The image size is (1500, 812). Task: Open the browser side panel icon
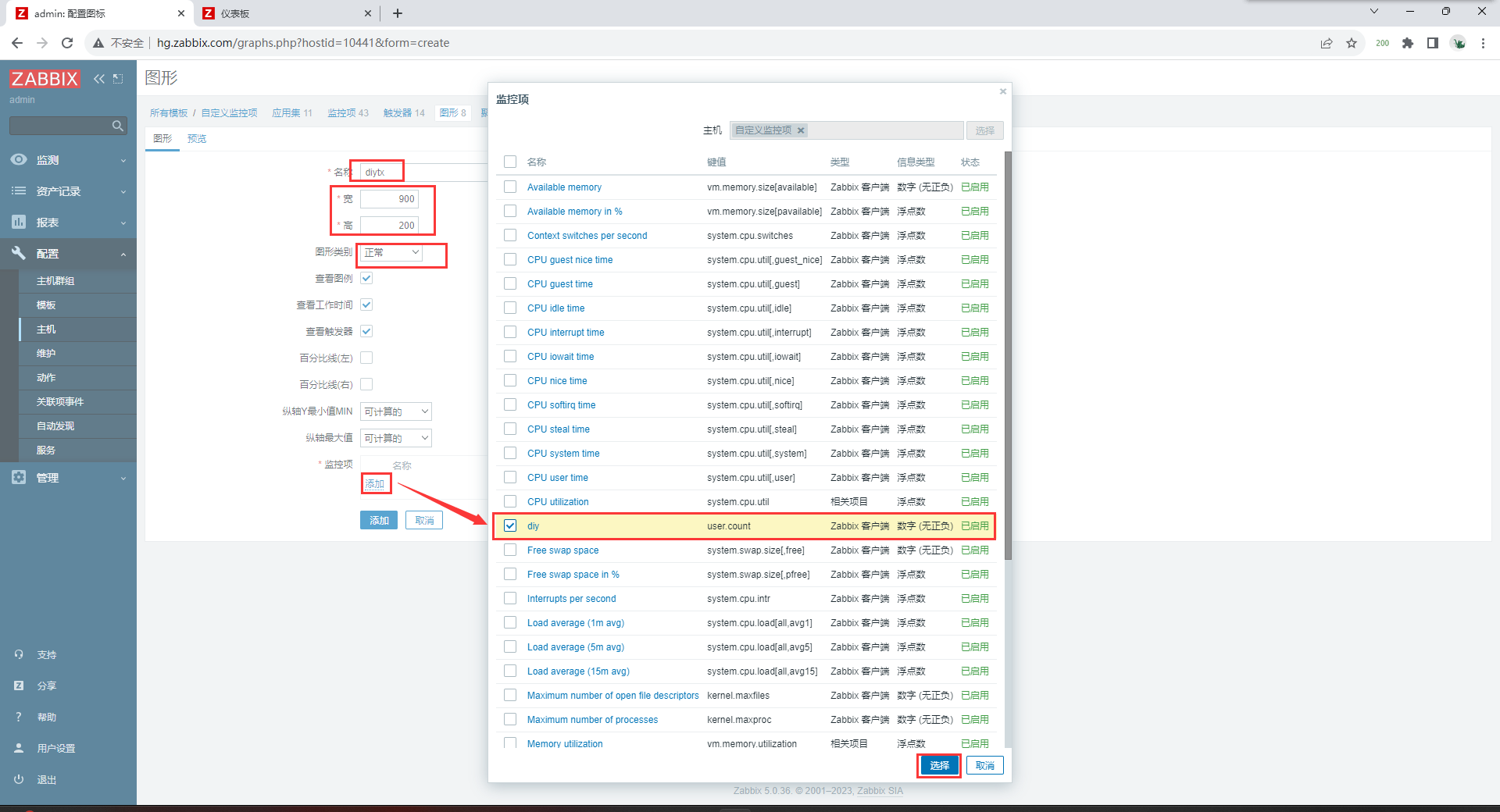click(x=1433, y=43)
